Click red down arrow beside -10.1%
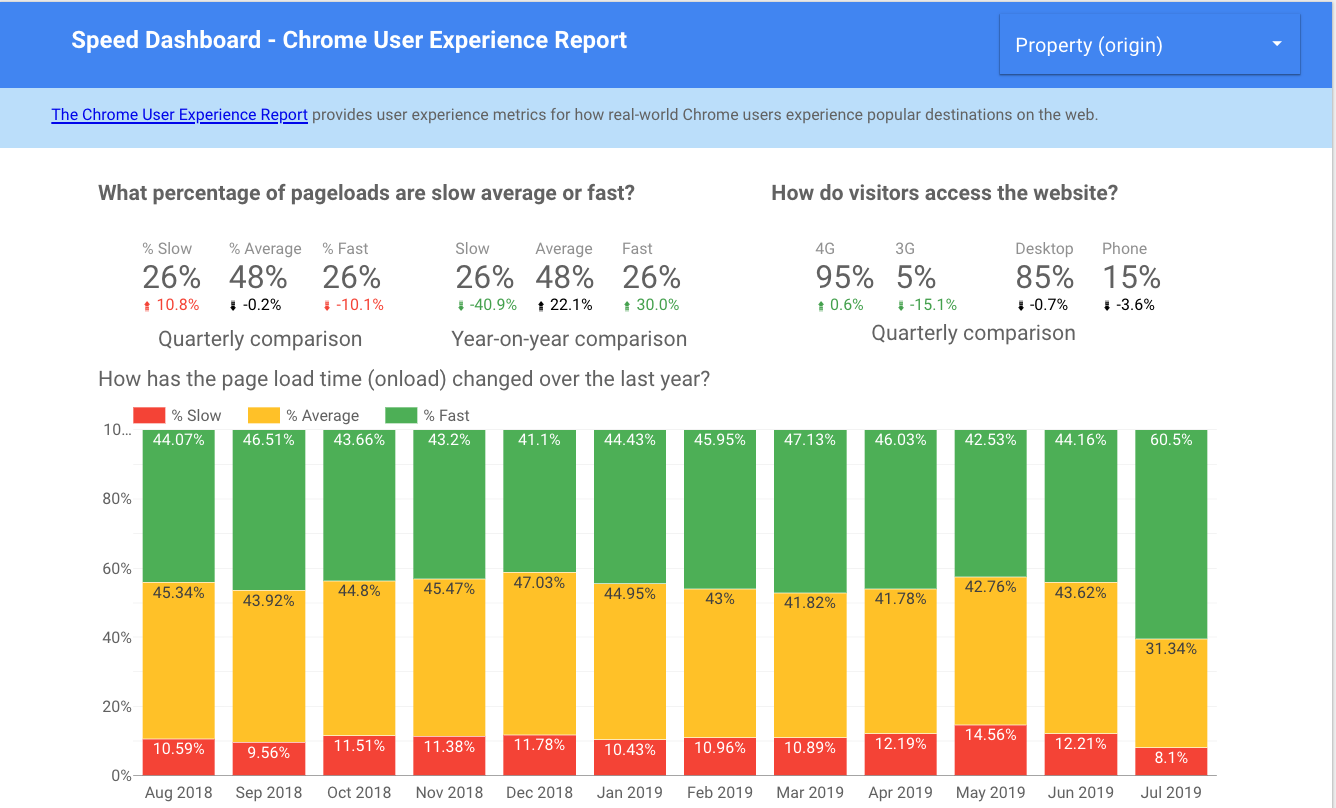 pyautogui.click(x=327, y=305)
